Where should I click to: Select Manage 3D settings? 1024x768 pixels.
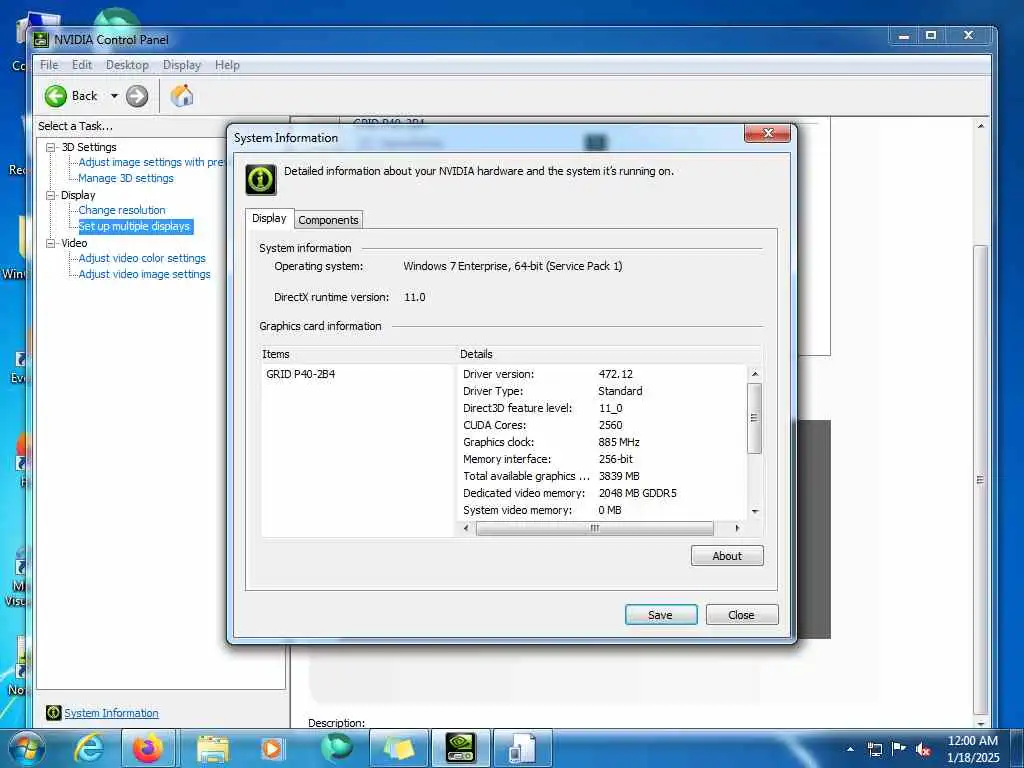(x=126, y=178)
